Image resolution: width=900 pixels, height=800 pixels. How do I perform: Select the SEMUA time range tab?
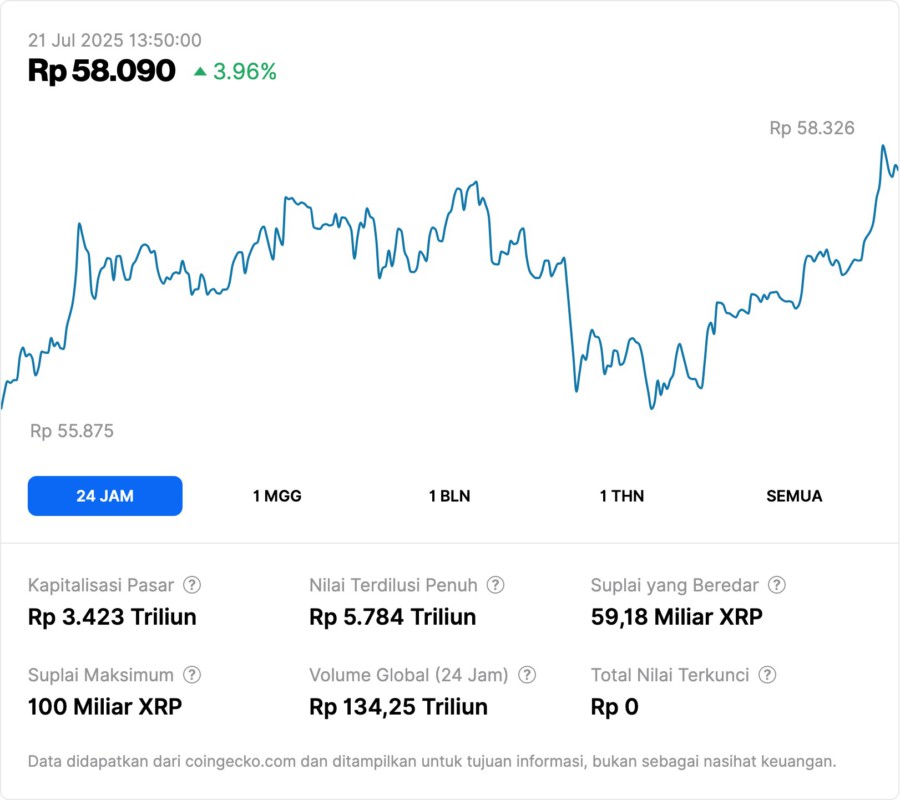[x=794, y=496]
